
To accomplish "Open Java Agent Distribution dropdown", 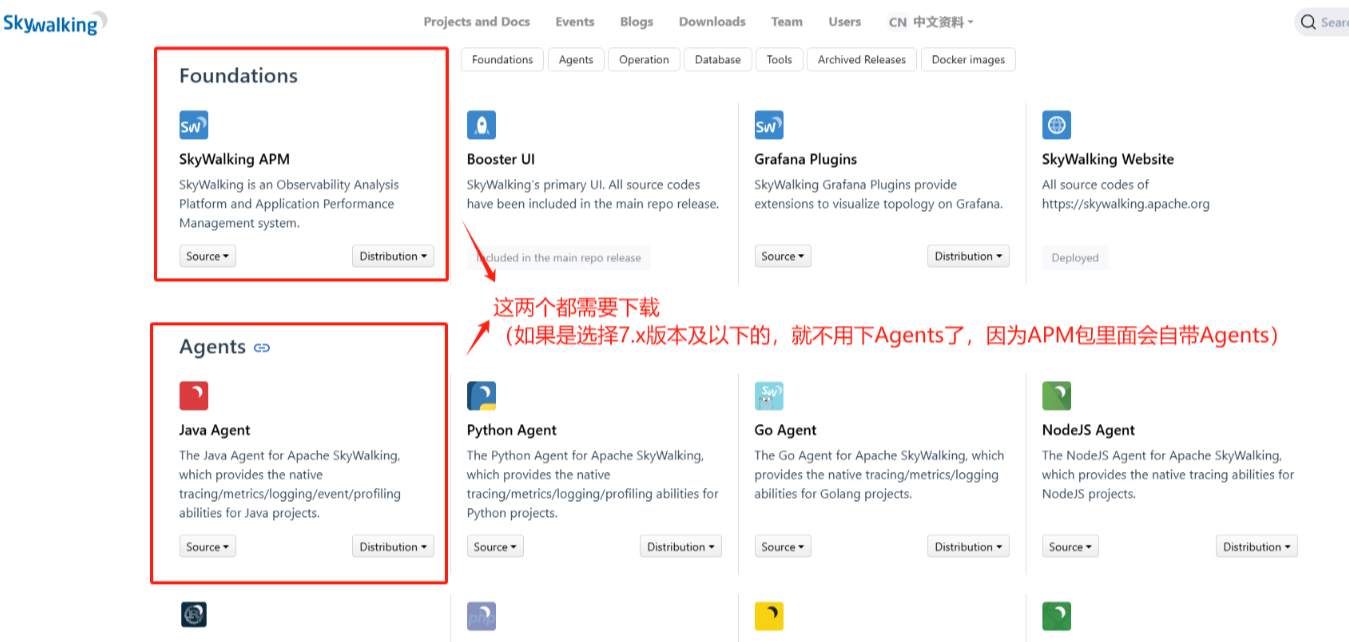I will pyautogui.click(x=393, y=547).
